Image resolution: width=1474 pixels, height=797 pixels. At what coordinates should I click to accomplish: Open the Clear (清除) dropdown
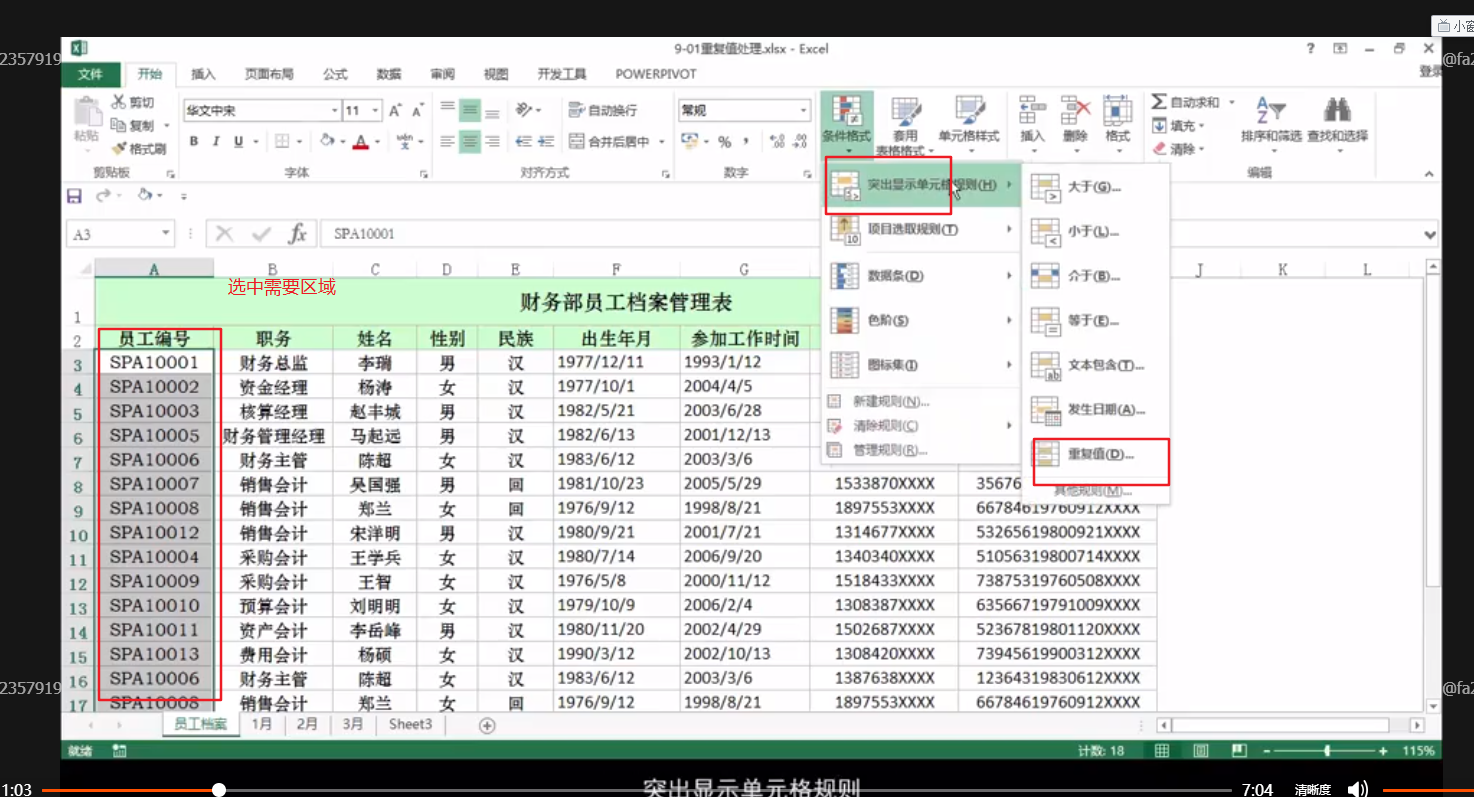[1178, 149]
